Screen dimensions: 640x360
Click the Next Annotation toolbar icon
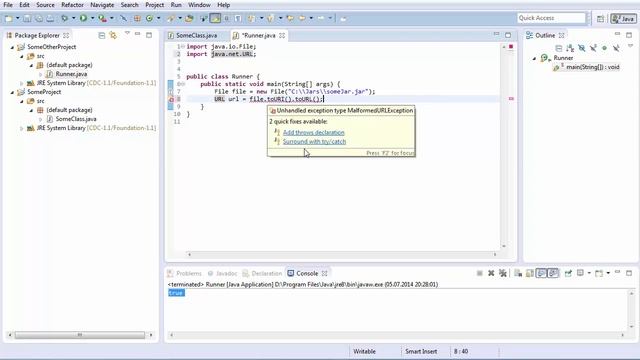[251, 18]
